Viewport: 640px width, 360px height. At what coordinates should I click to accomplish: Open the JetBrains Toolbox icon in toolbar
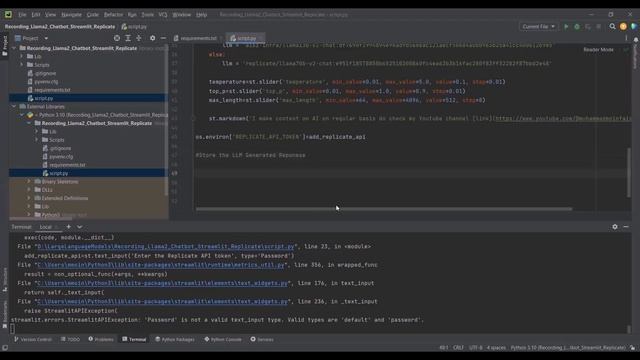click(633, 27)
